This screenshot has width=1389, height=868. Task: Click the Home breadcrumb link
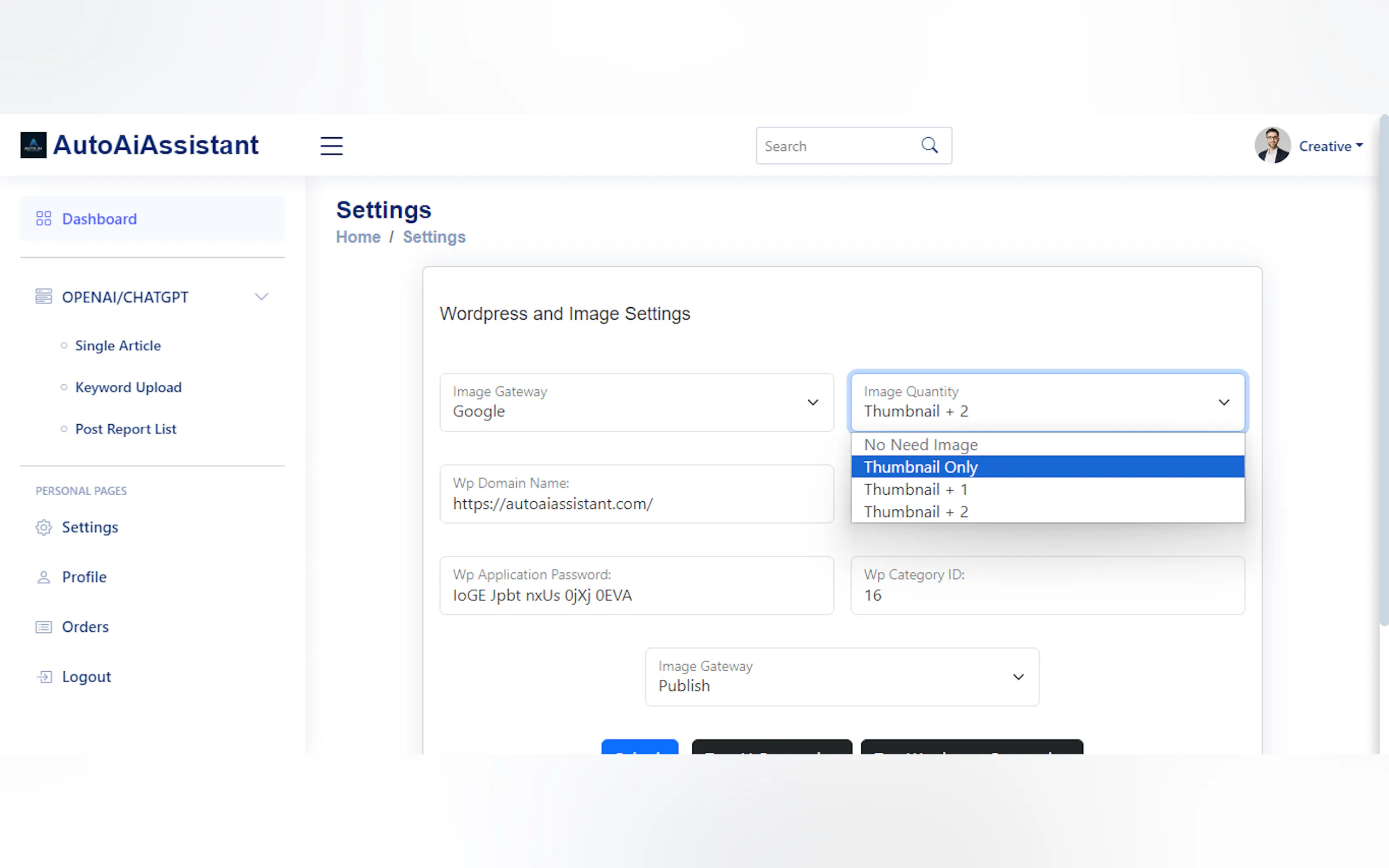(x=358, y=237)
